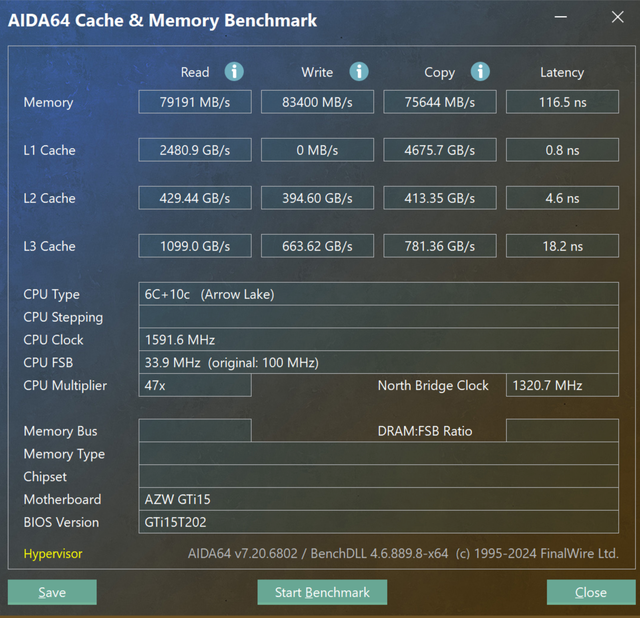The height and width of the screenshot is (618, 640).
Task: Click the Read column header label
Action: (195, 72)
